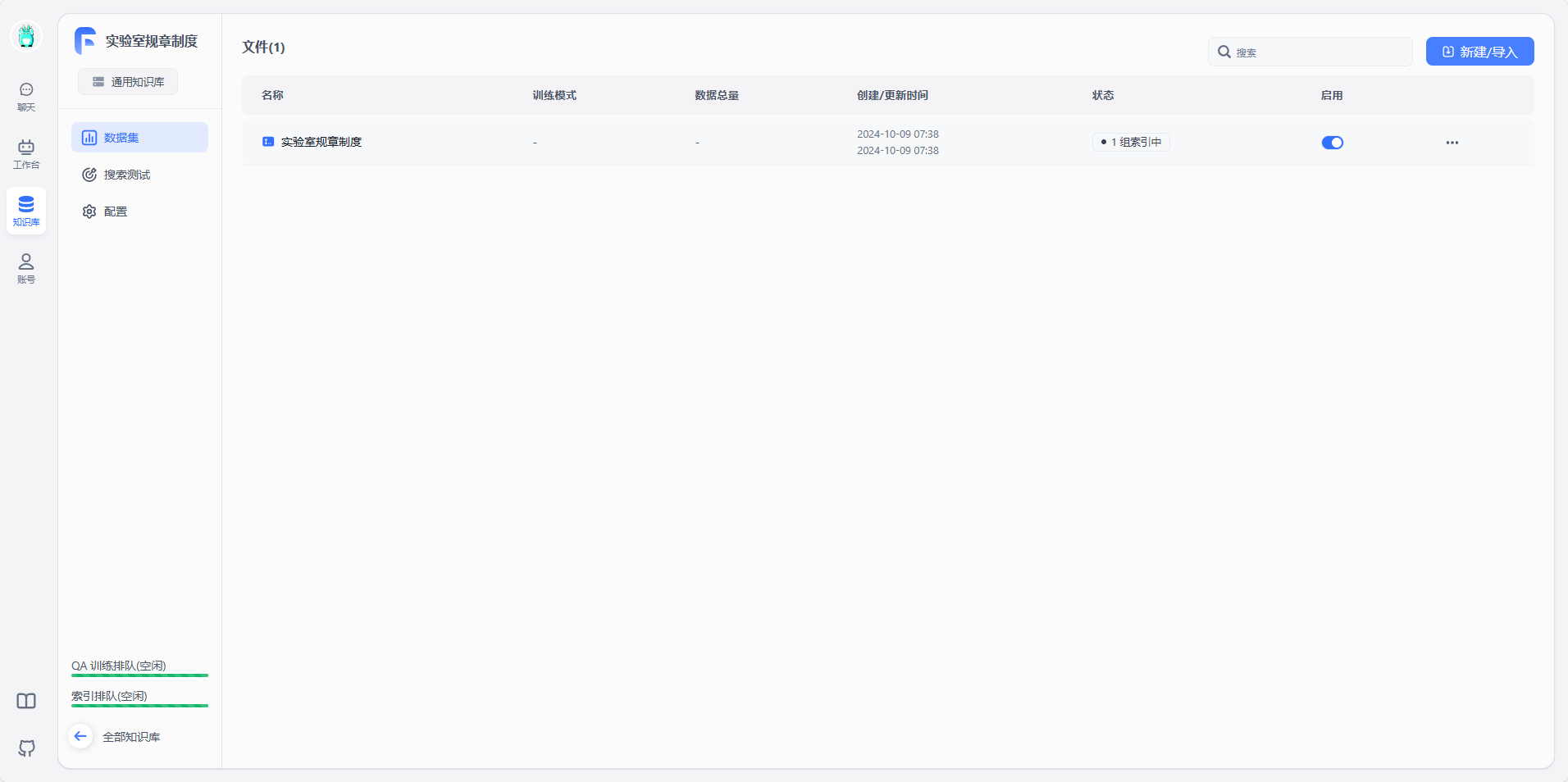
Task: Open the 知识库 knowledge base section
Action: tap(26, 211)
